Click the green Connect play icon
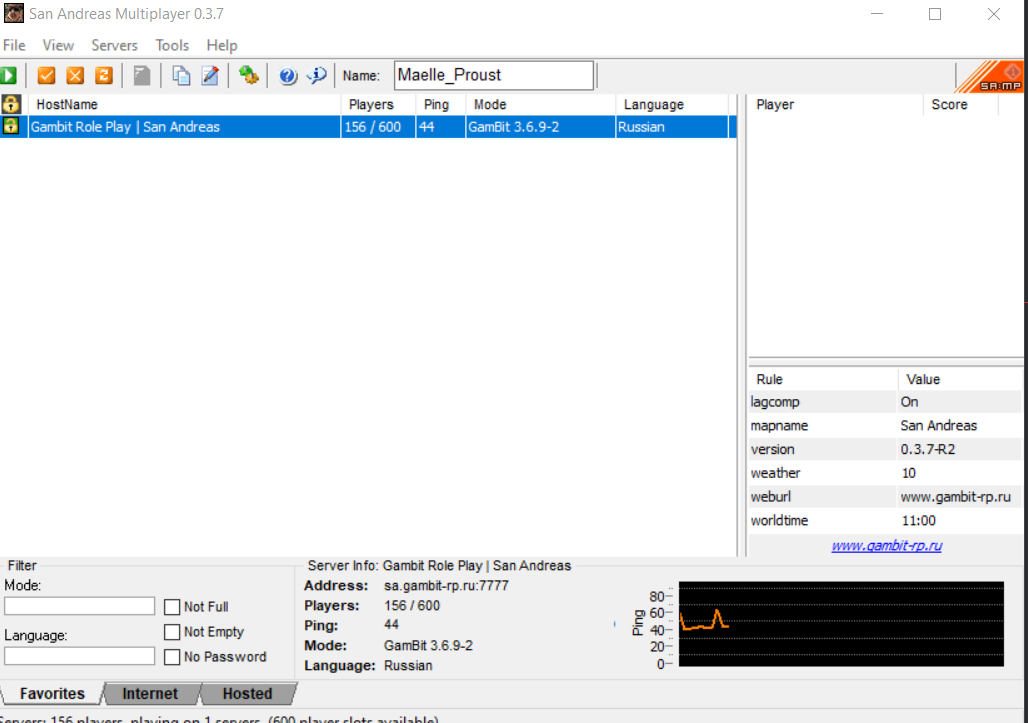 tap(8, 76)
